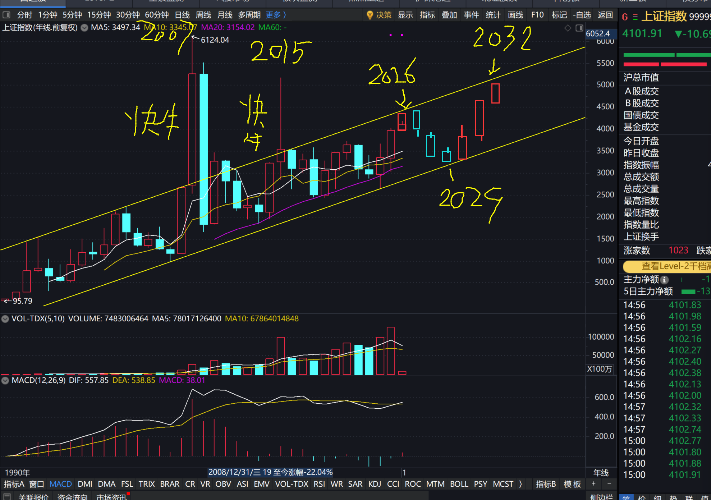
Task: Click the 标记 mark button
Action: pyautogui.click(x=559, y=15)
